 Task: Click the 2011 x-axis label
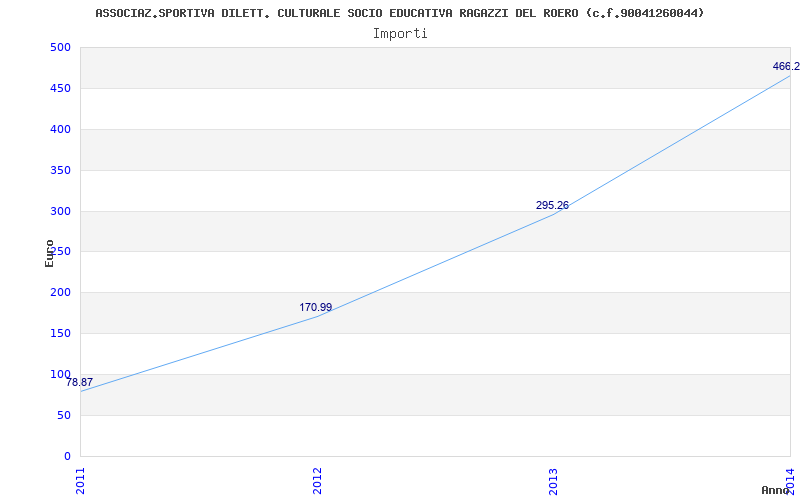pyautogui.click(x=81, y=481)
